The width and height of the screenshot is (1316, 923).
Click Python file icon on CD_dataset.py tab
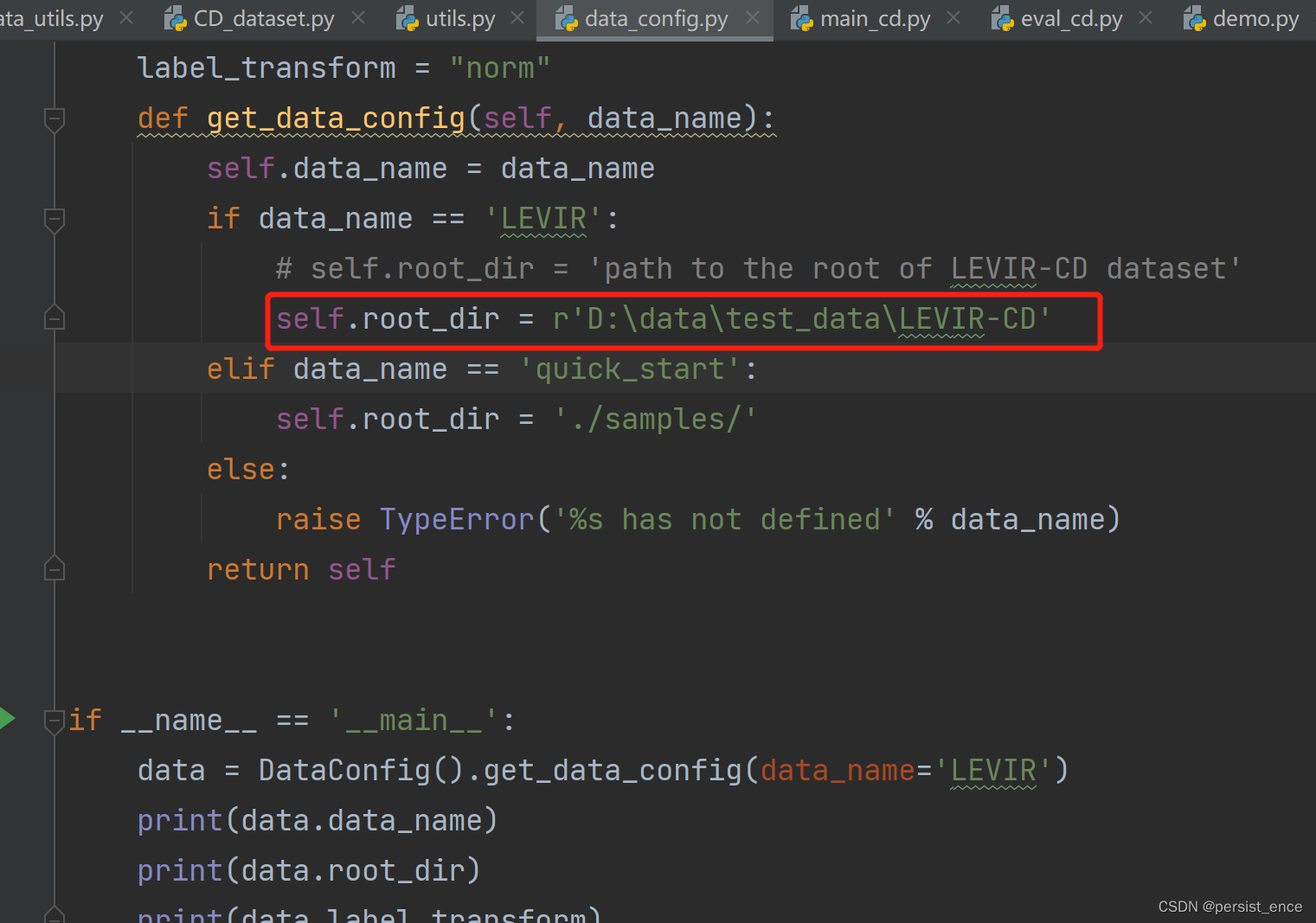point(176,19)
